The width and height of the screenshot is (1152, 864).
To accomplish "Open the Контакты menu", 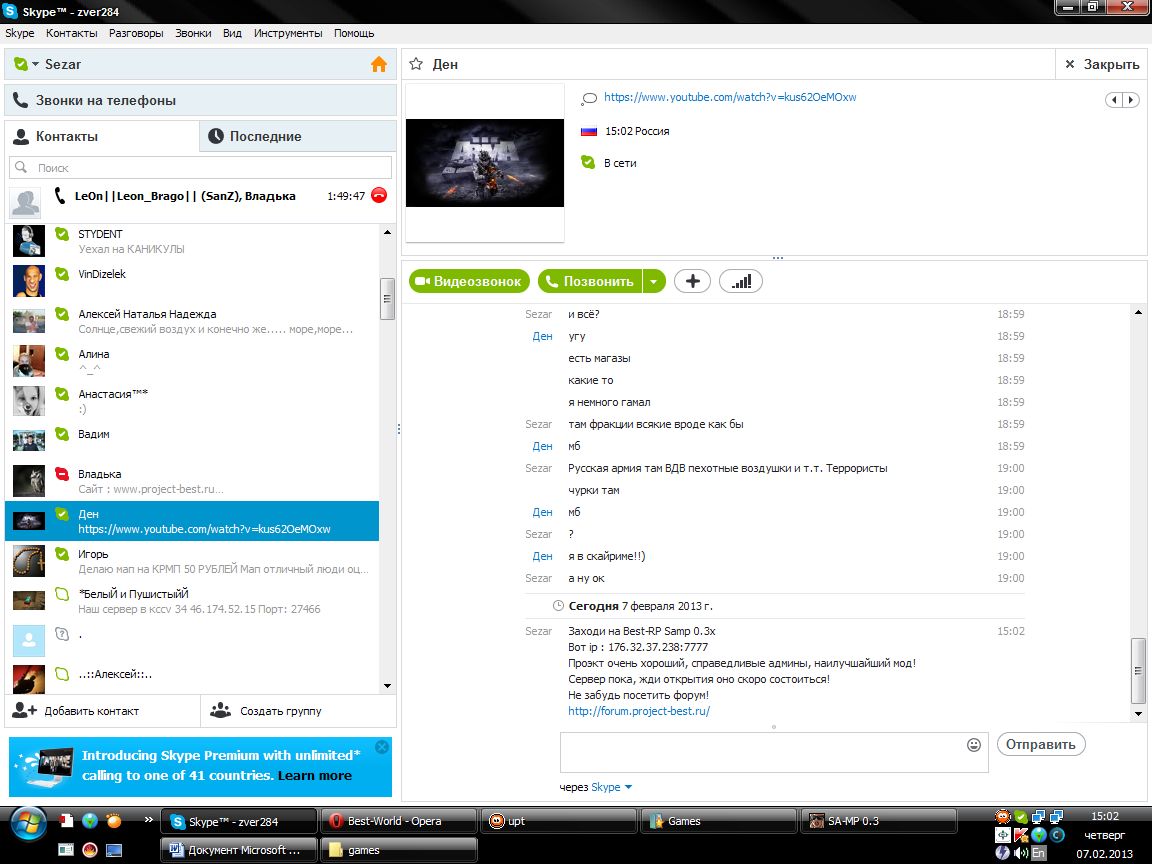I will click(x=71, y=33).
